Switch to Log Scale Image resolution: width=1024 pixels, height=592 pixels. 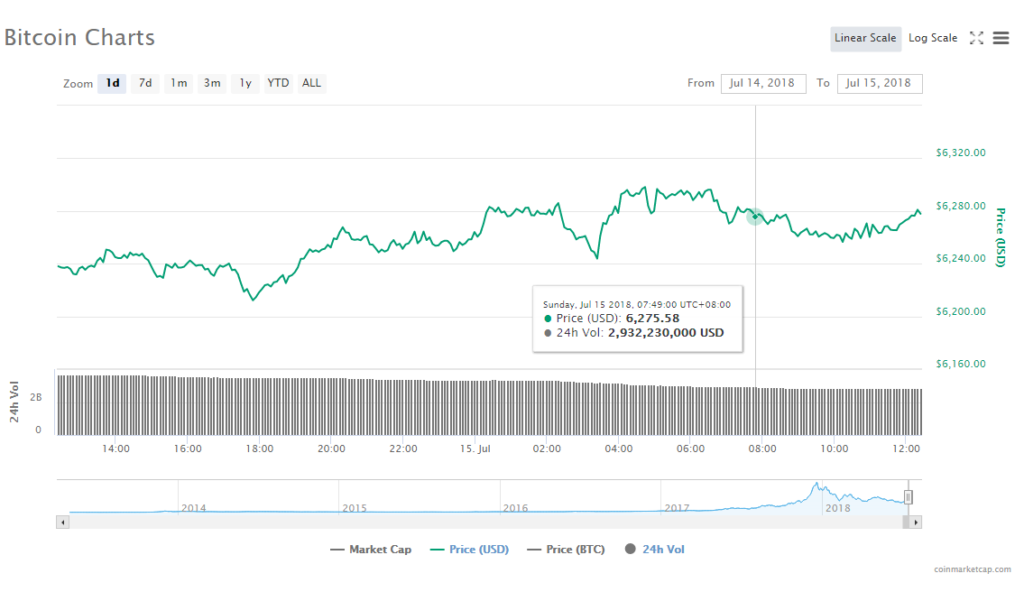[x=932, y=38]
